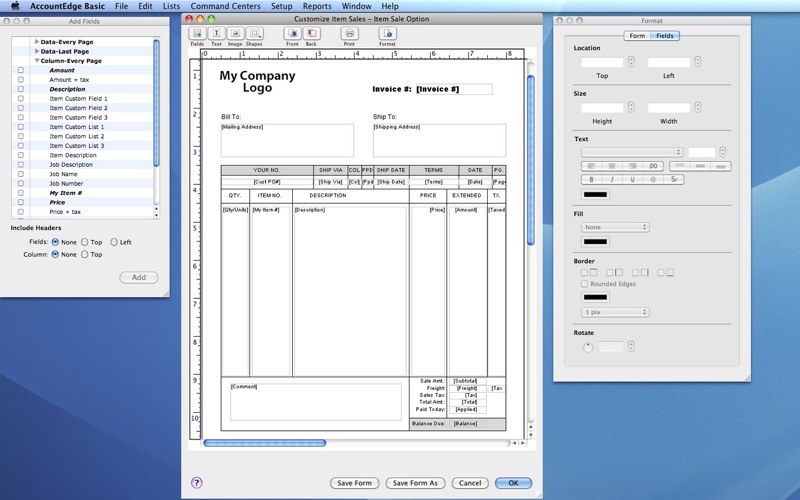Click the Print icon in the toolbar
This screenshot has width=800, height=500.
point(349,34)
